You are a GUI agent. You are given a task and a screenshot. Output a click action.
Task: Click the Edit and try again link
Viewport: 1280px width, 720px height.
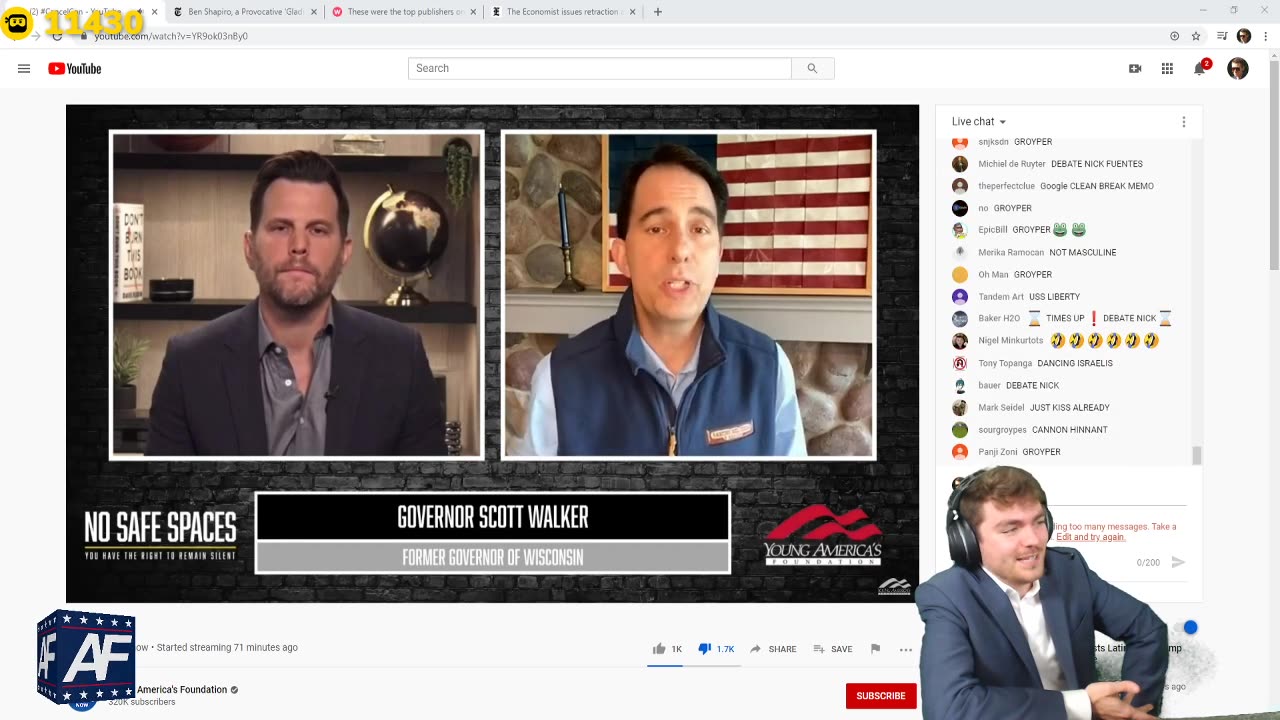(x=1091, y=537)
